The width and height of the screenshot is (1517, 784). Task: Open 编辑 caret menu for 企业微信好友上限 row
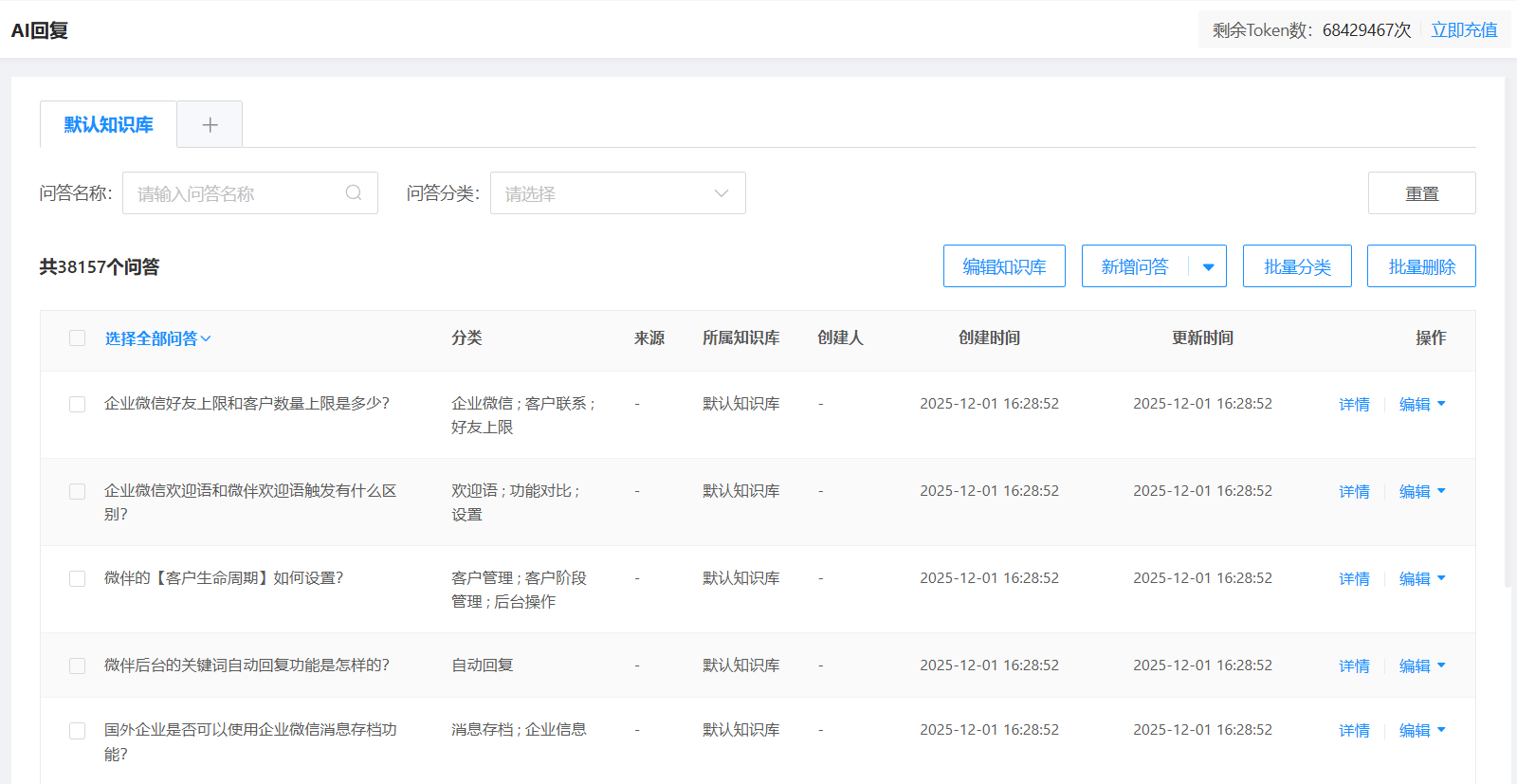pos(1441,404)
